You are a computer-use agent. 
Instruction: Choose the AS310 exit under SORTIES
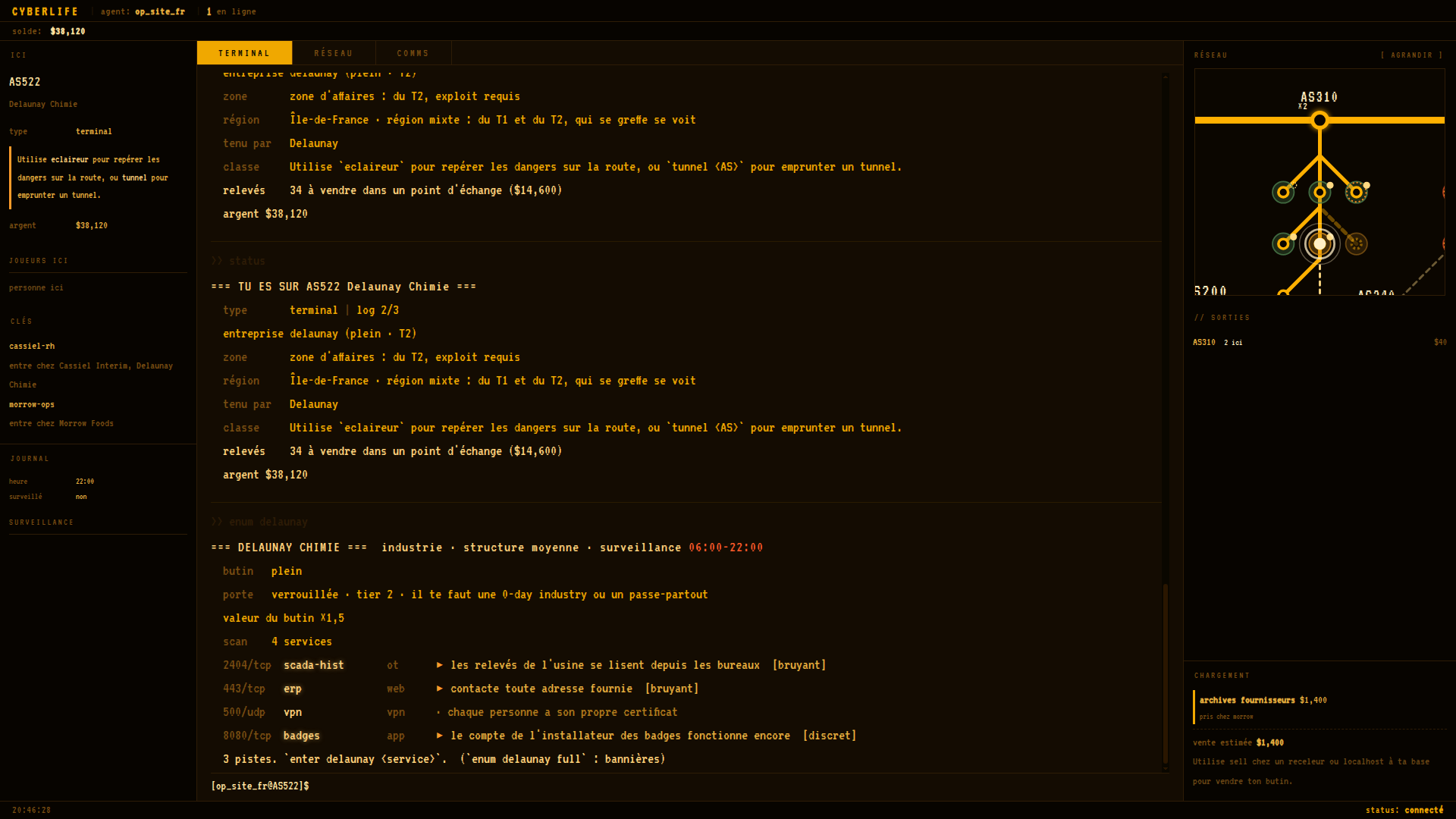(x=1319, y=343)
